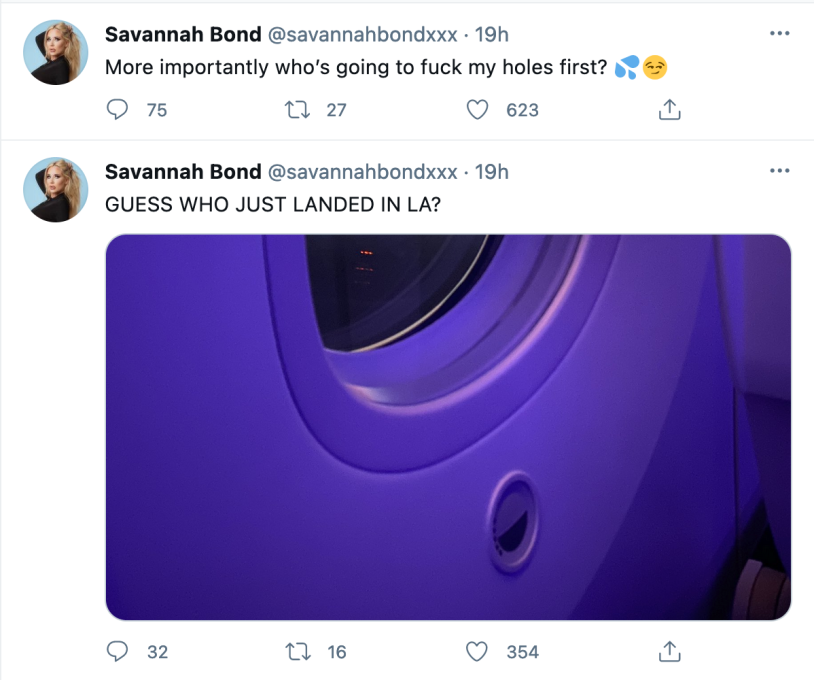Retweet the tweet with 27 retweets
Screen dimensions: 814x680
[x=297, y=110]
